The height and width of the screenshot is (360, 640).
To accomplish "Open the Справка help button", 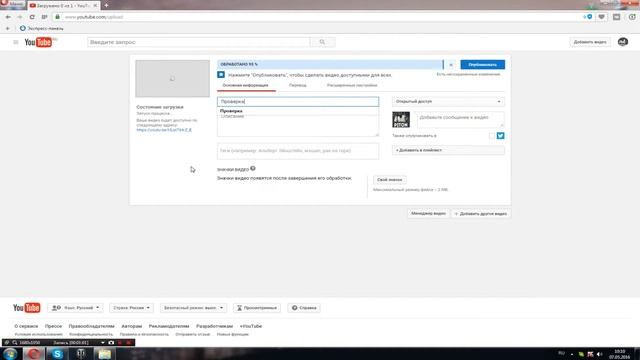I will pos(304,307).
